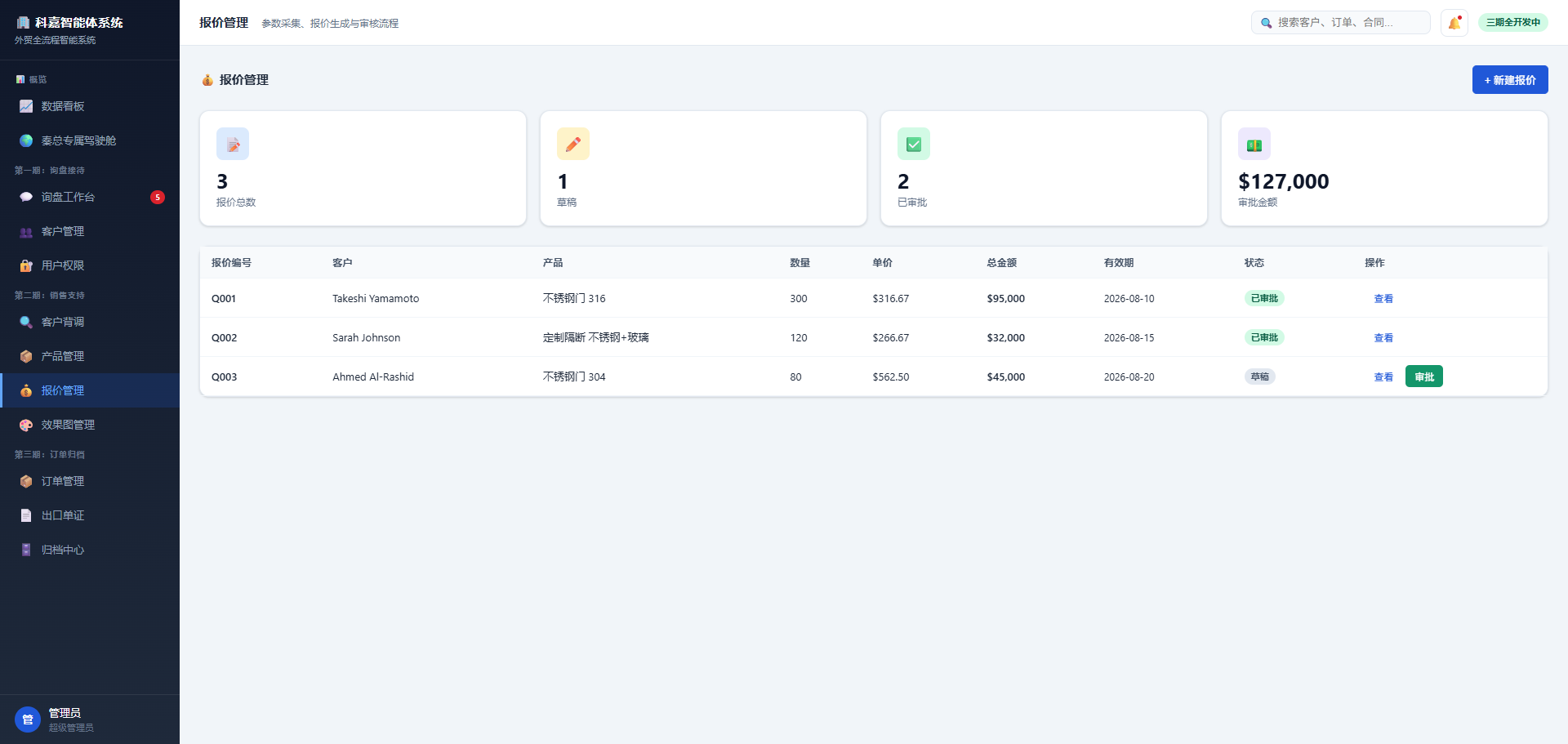
Task: Click the 用户权限 lock icon
Action: pyautogui.click(x=26, y=265)
